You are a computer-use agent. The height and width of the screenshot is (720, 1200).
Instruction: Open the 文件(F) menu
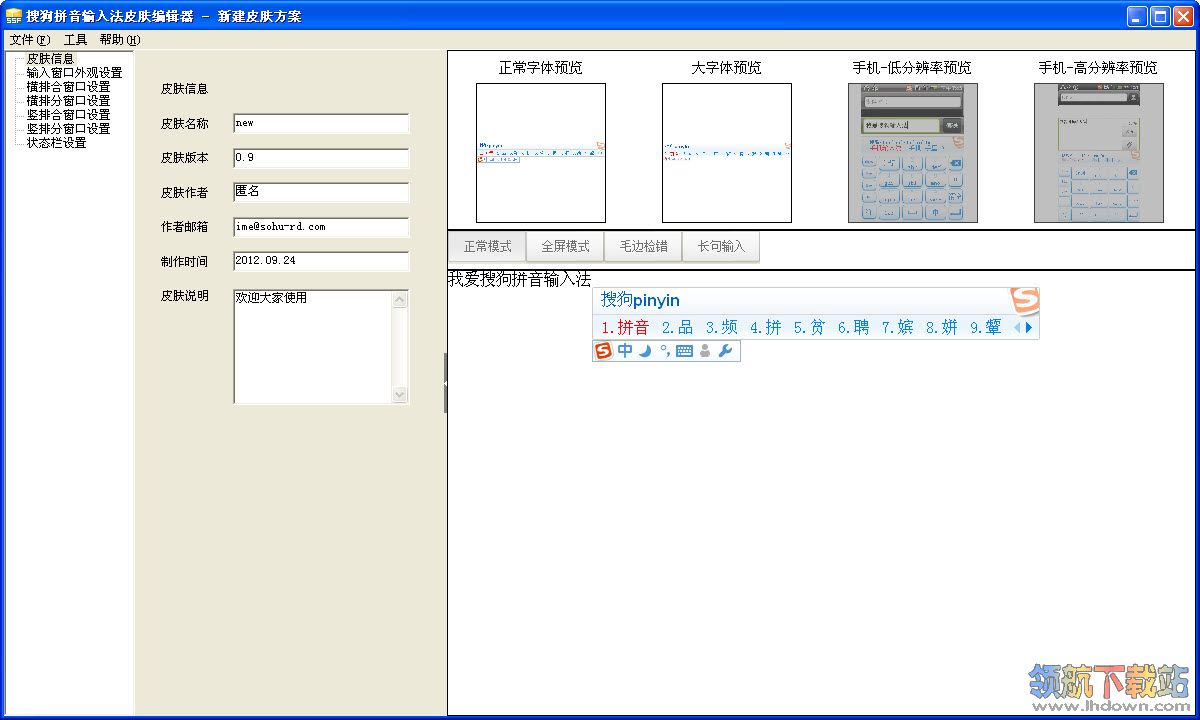[x=29, y=40]
